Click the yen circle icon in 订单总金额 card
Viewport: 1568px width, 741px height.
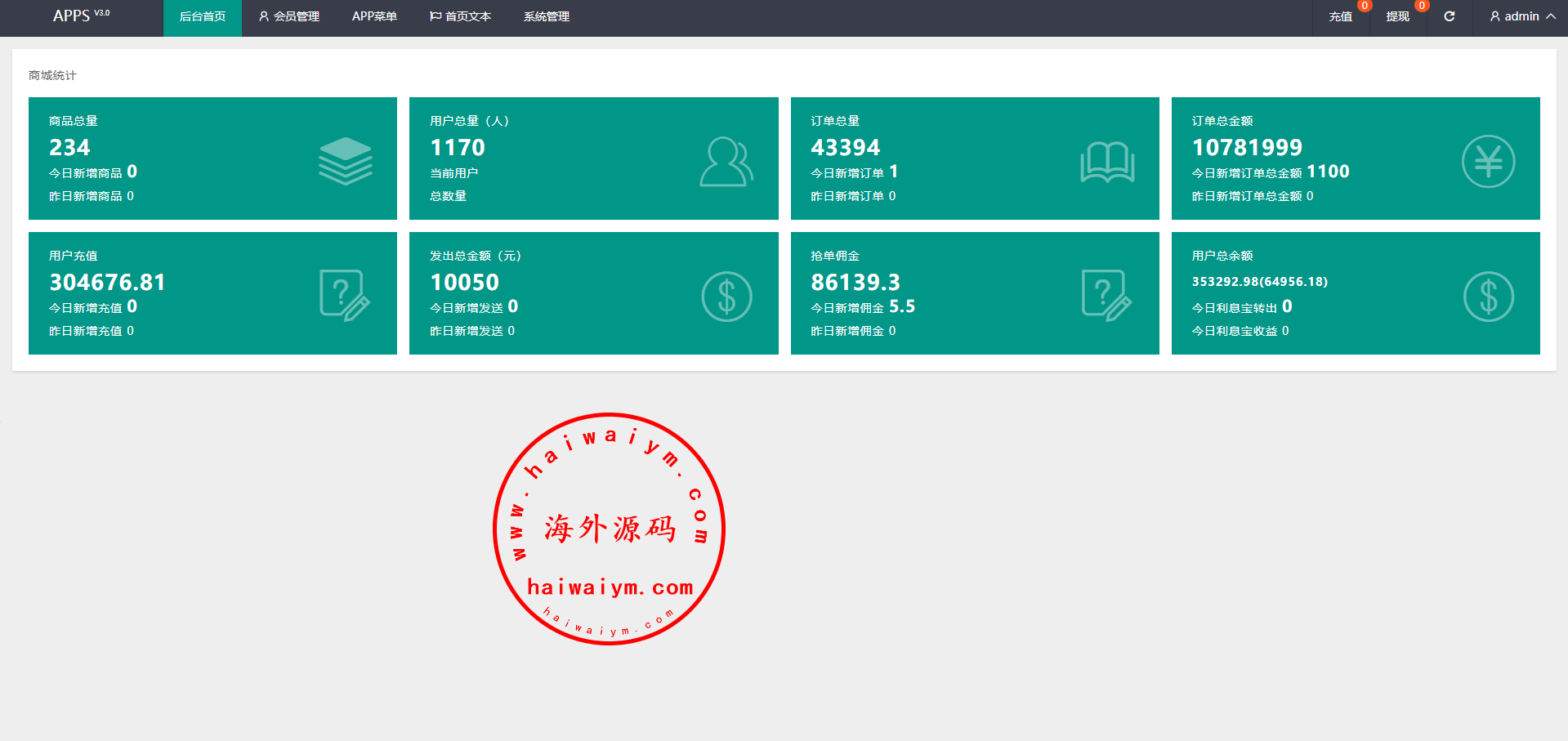click(x=1488, y=162)
